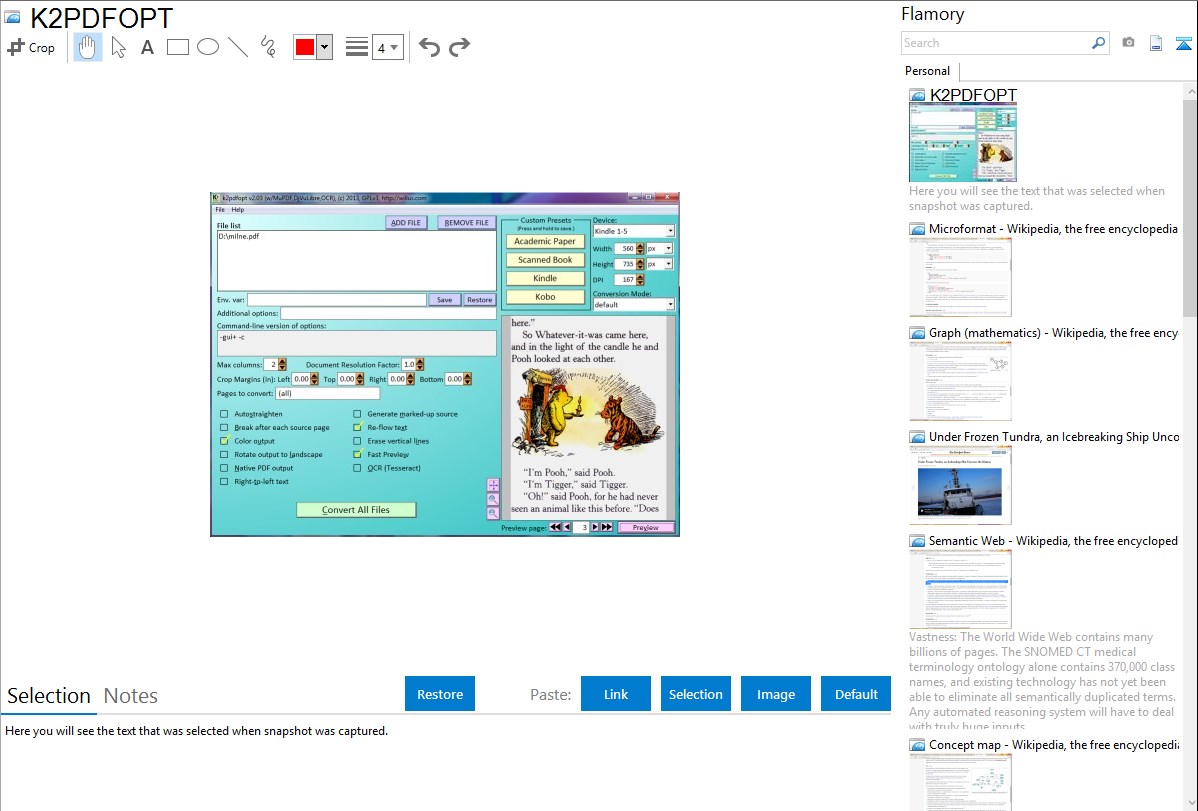Click last-page button in K2pdfopt preview navigation
The width and height of the screenshot is (1198, 811).
[x=607, y=527]
